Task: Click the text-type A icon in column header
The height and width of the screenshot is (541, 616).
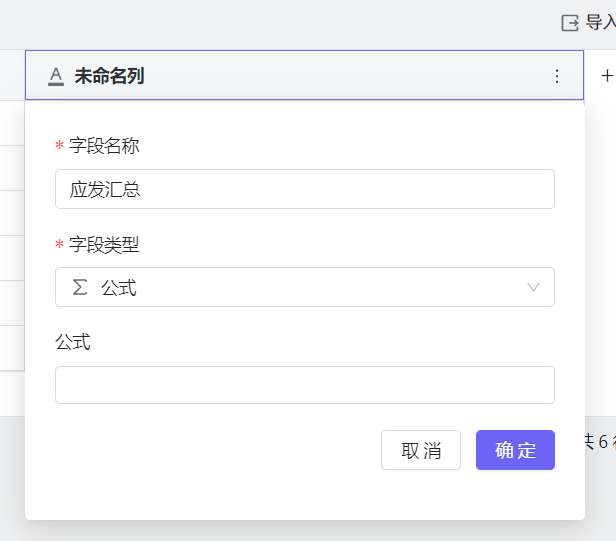Action: pos(56,76)
